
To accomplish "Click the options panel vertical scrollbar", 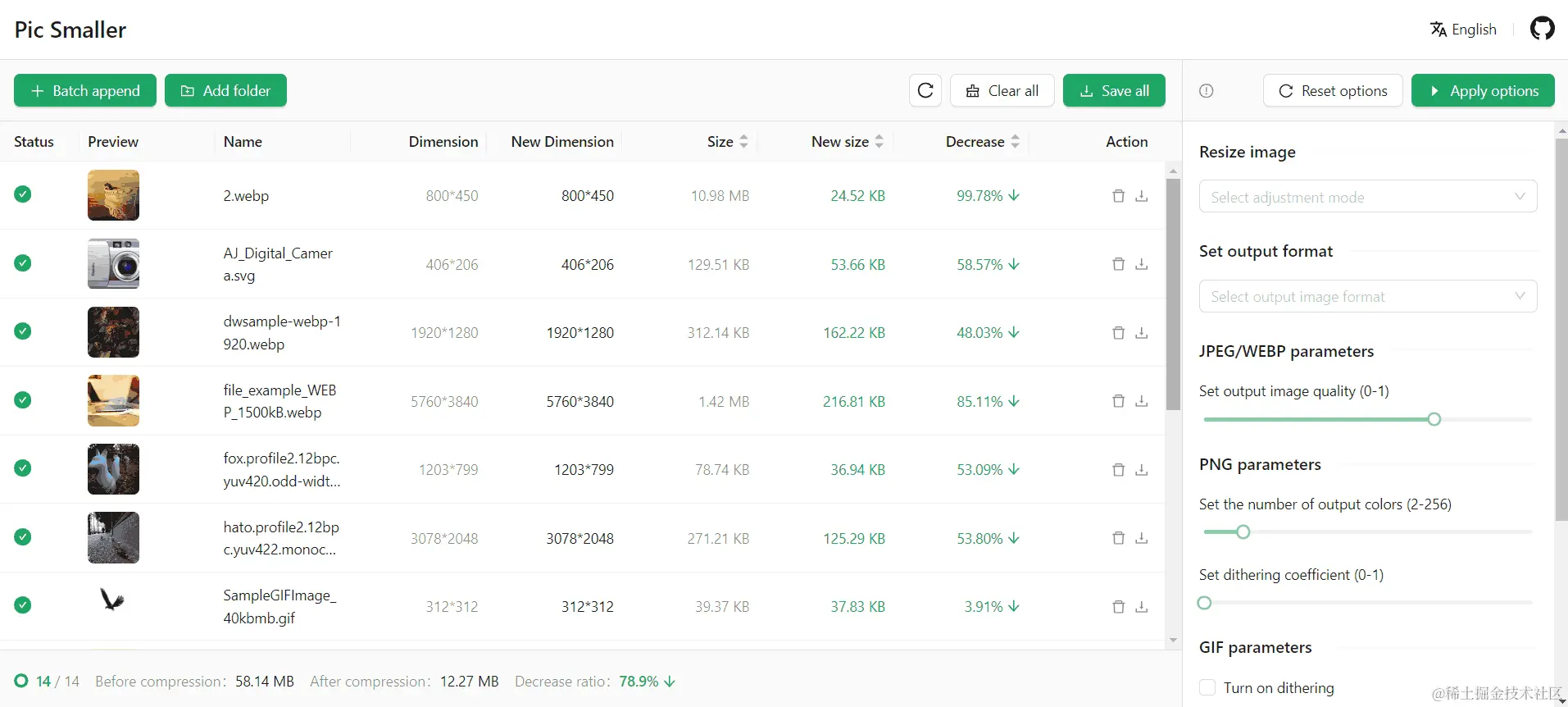I will [1561, 328].
